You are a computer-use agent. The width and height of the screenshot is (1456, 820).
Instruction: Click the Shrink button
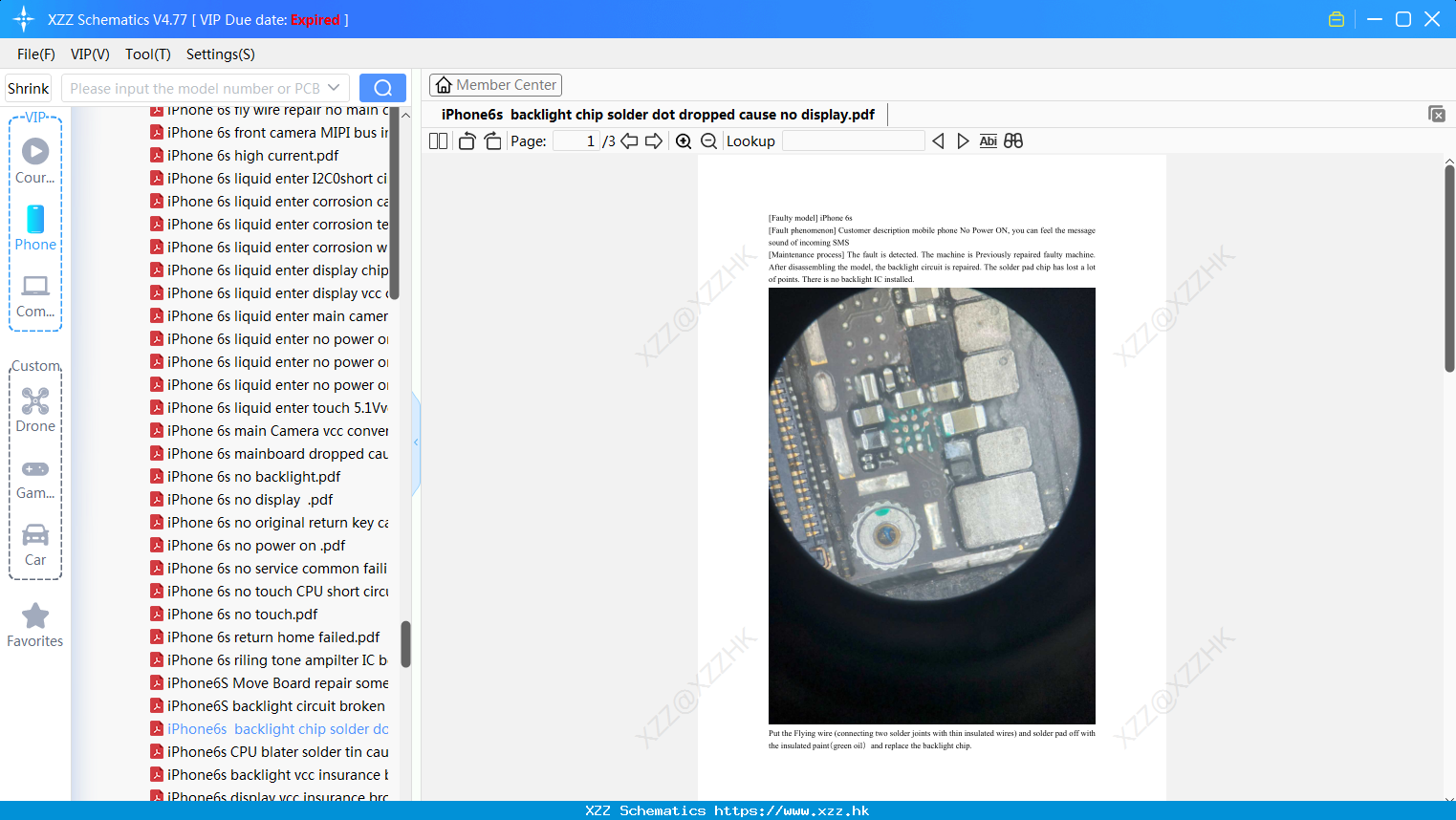coord(29,88)
